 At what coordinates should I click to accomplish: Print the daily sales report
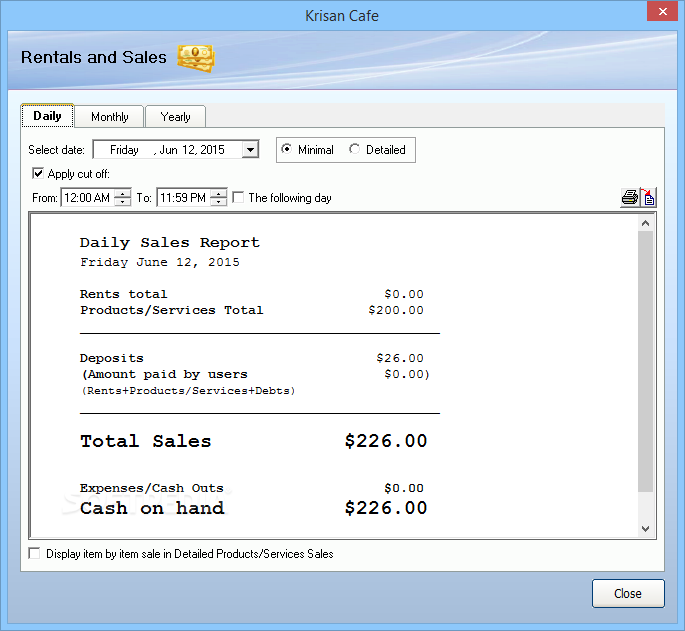(630, 198)
